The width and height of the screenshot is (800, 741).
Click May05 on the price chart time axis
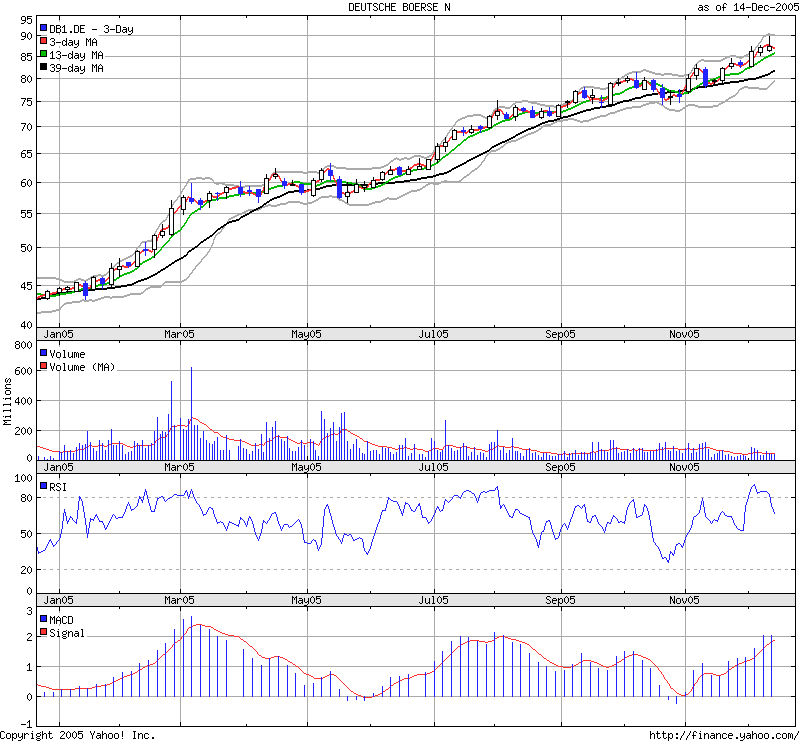[x=306, y=334]
